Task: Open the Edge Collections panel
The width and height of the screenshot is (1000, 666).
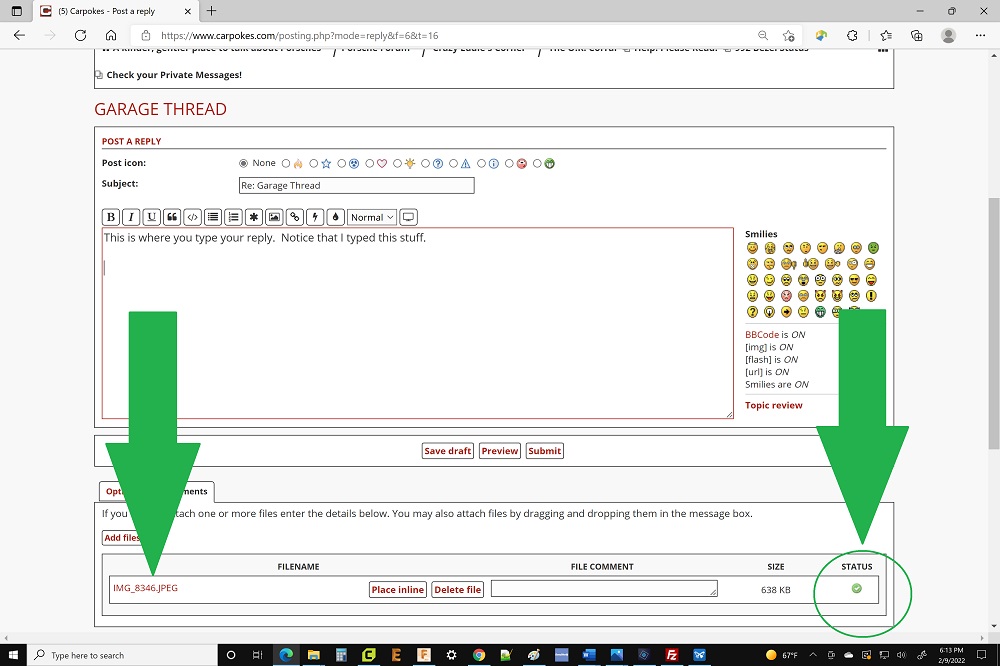Action: 917,35
